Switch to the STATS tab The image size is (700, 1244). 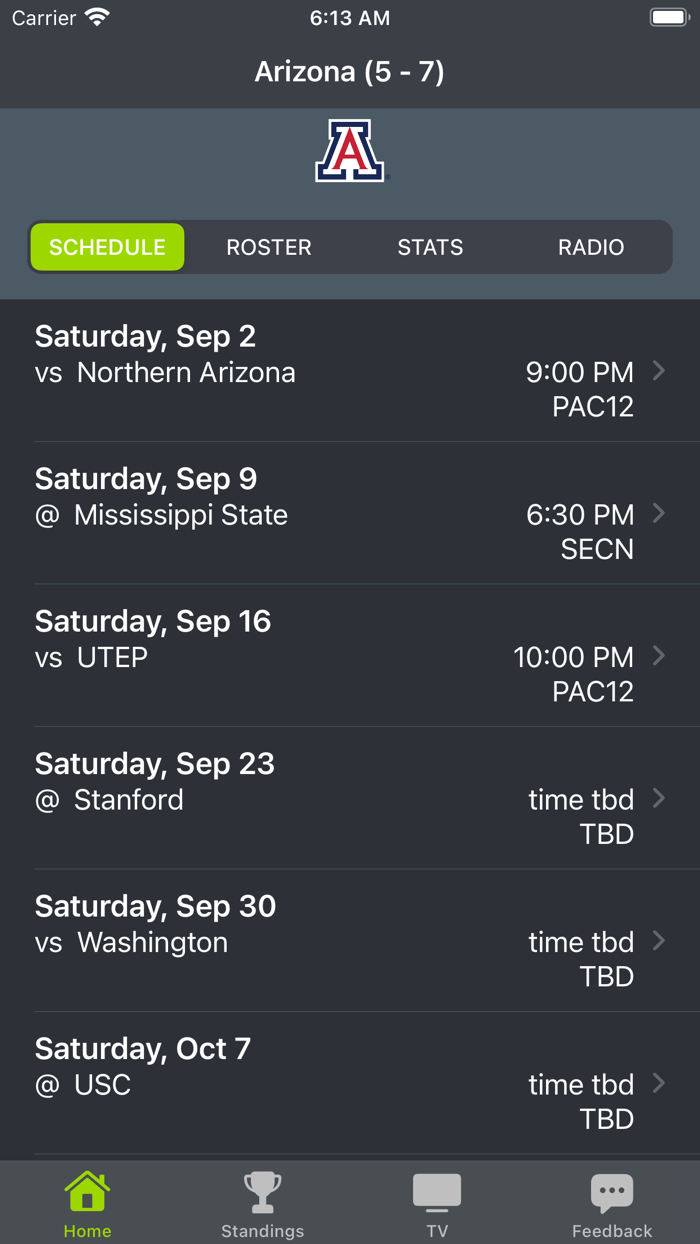tap(430, 247)
